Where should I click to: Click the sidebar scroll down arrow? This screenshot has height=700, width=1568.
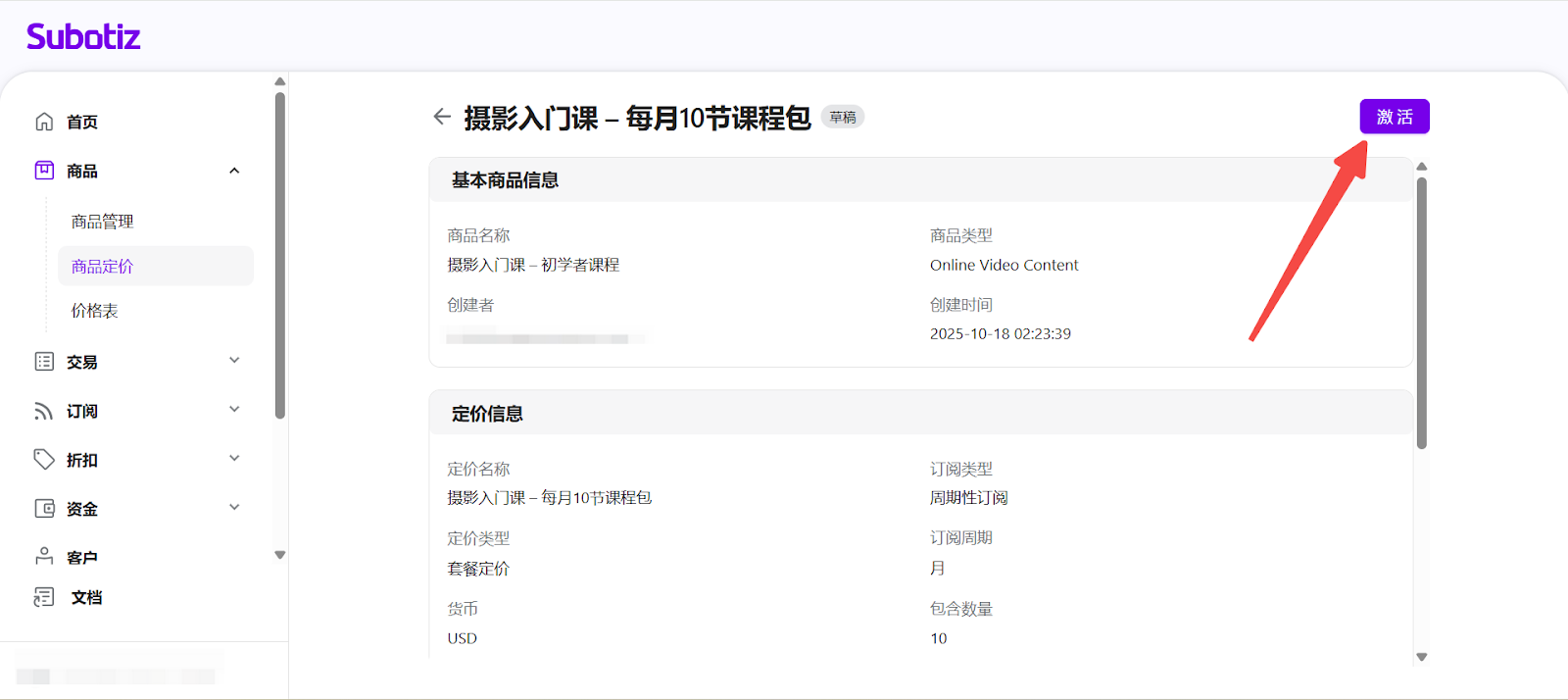280,555
